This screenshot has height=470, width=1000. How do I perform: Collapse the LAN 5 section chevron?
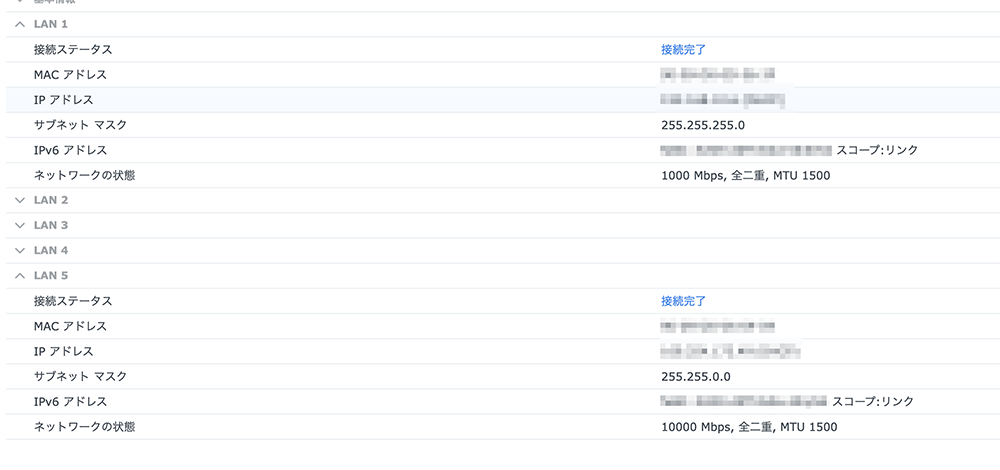[x=20, y=275]
